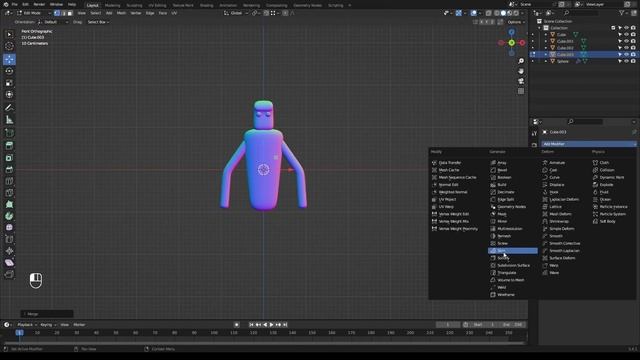Select the Cube.003 outliner row
Screen dimensions: 640x360
(583, 54)
